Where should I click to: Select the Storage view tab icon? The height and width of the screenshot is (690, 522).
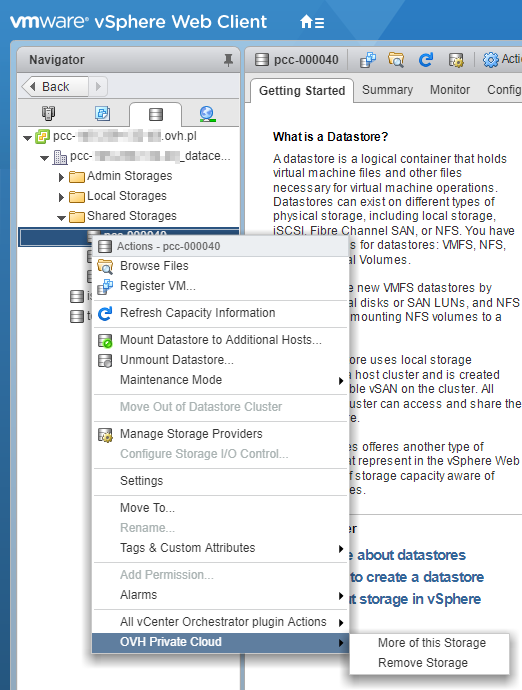(x=155, y=114)
